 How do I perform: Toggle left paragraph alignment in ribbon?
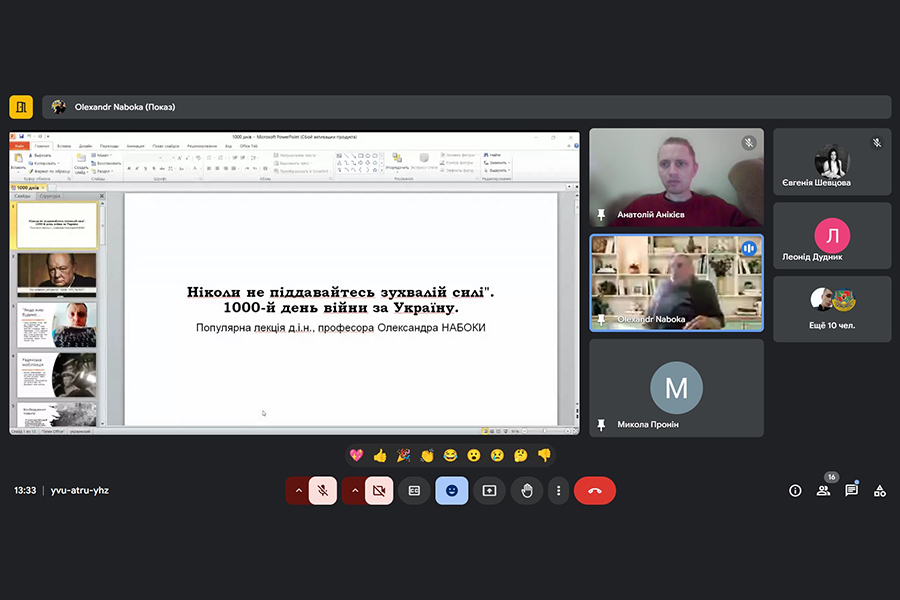[209, 169]
